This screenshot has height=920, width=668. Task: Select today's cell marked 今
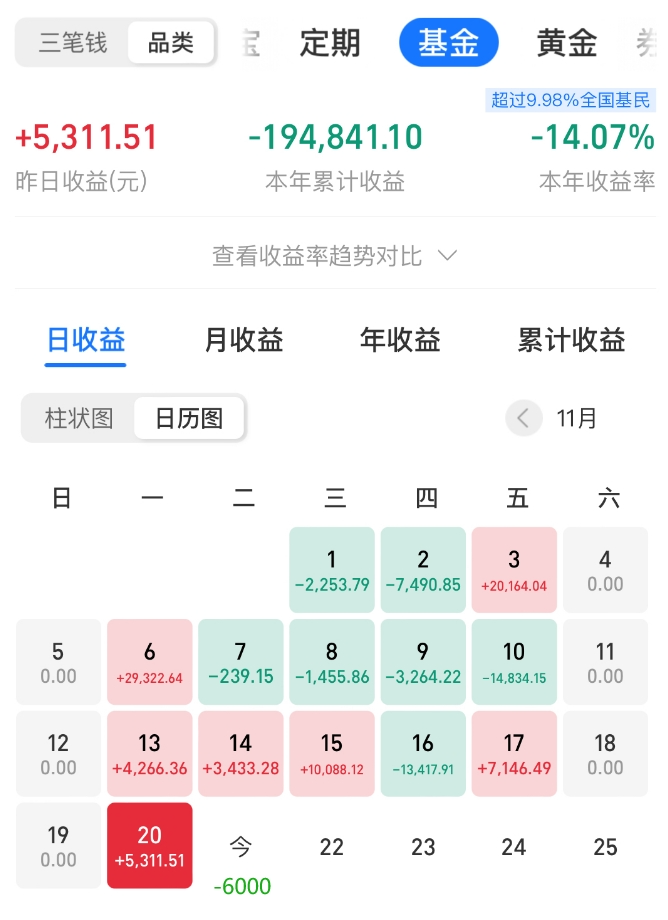click(240, 847)
